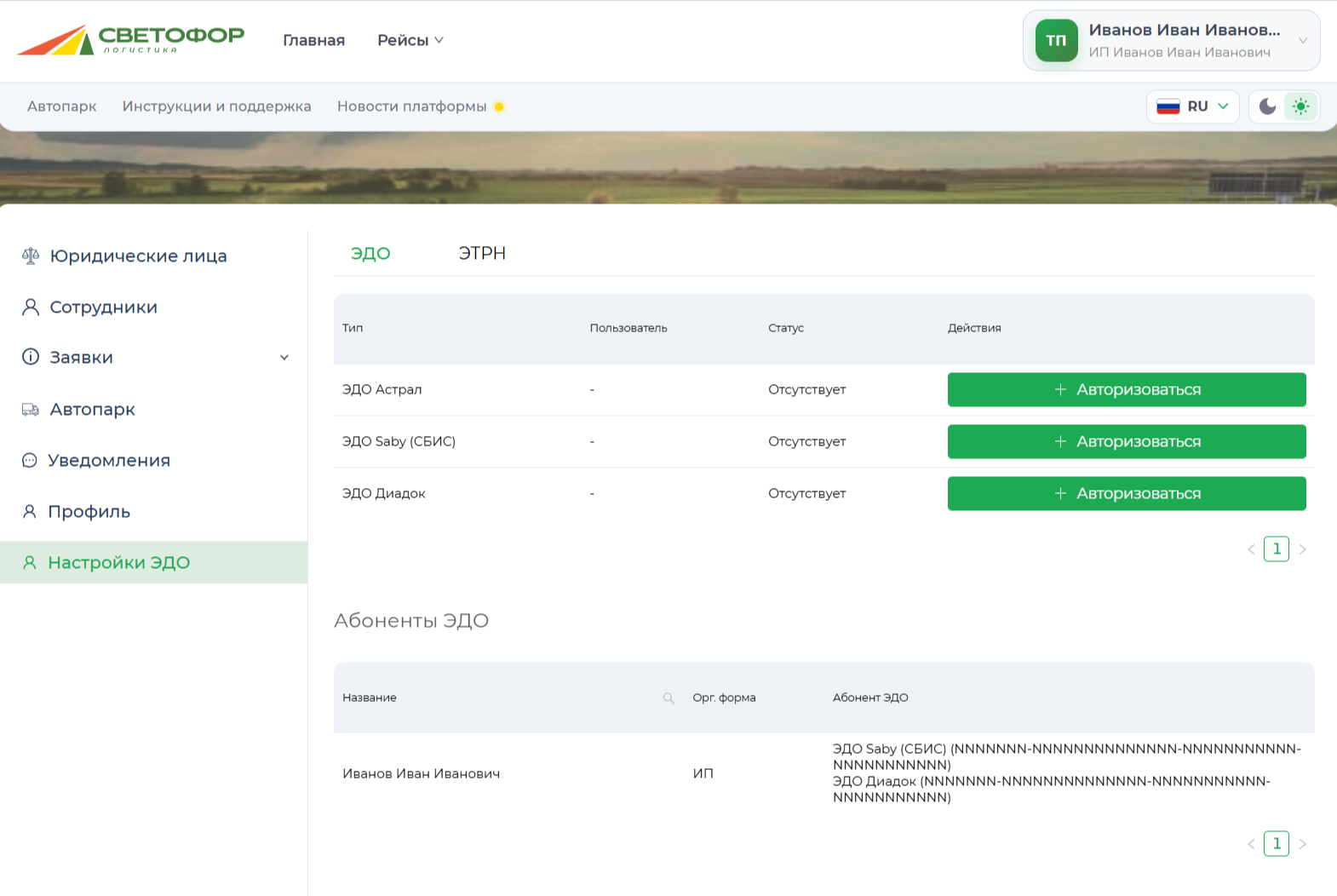This screenshot has height=896, width=1337.
Task: Go to Главная in top navigation
Action: [313, 40]
